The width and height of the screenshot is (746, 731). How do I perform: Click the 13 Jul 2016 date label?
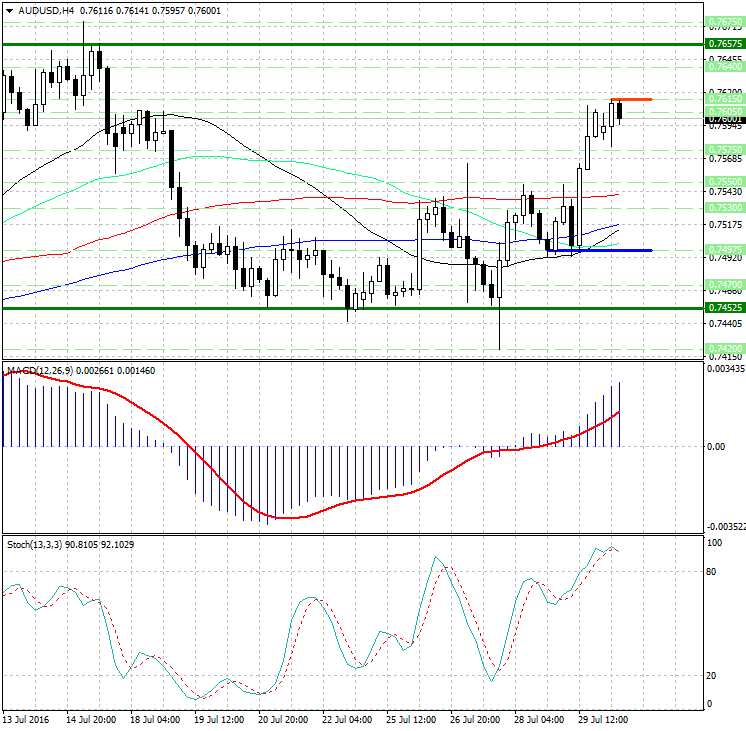[26, 719]
